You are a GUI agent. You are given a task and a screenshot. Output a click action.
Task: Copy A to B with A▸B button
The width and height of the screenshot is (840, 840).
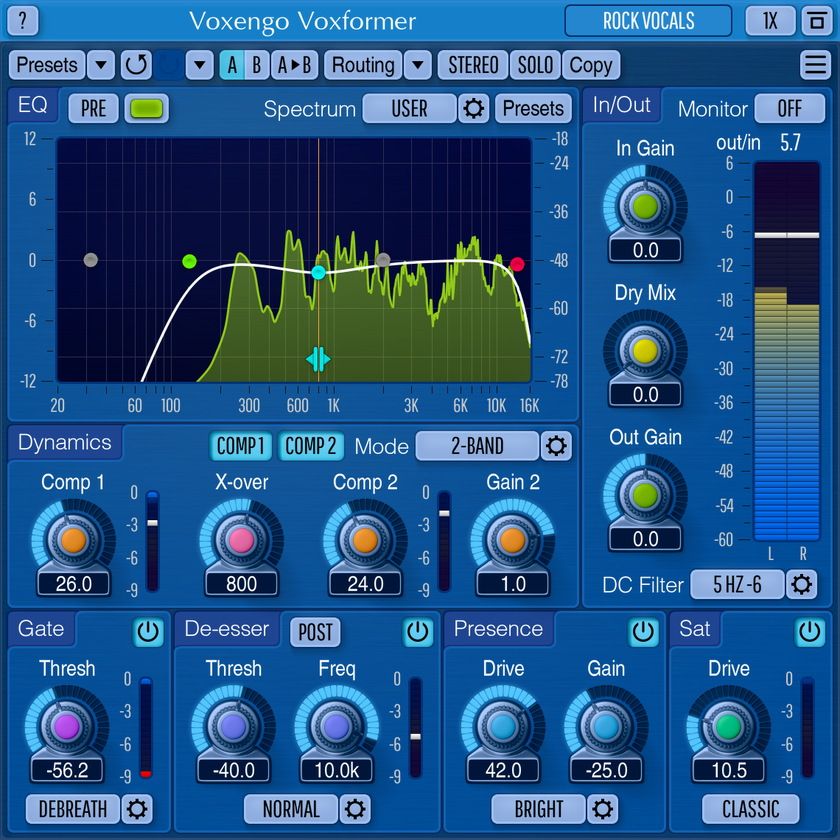click(x=295, y=65)
